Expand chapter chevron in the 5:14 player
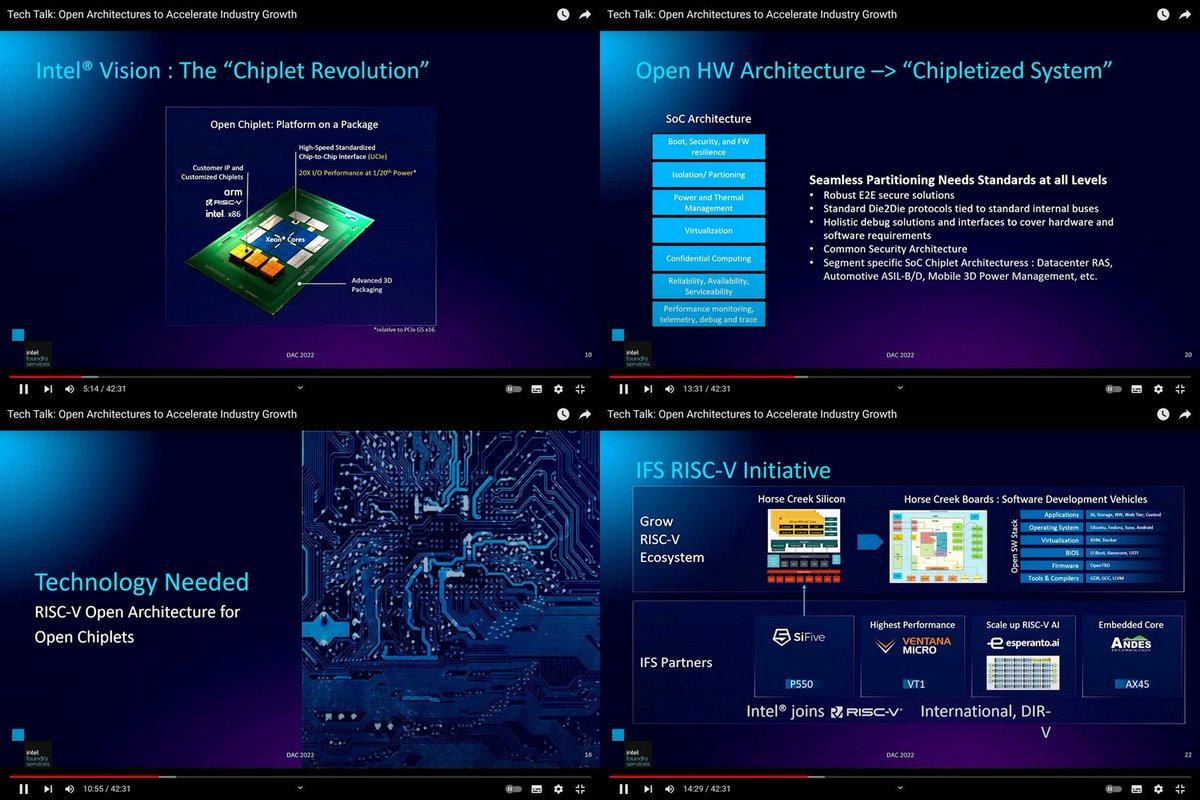 click(300, 388)
